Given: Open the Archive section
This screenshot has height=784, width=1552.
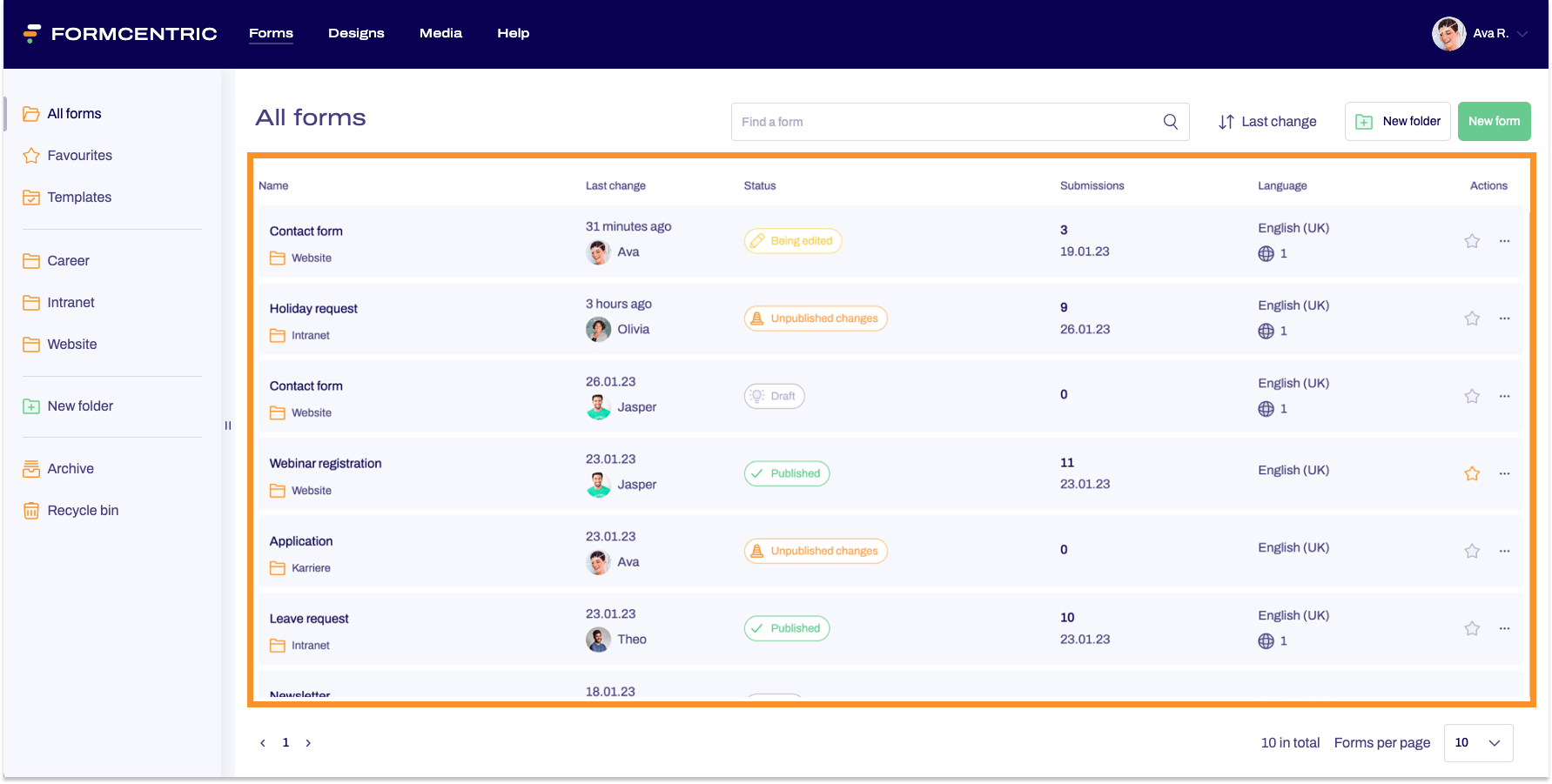Looking at the screenshot, I should (70, 468).
